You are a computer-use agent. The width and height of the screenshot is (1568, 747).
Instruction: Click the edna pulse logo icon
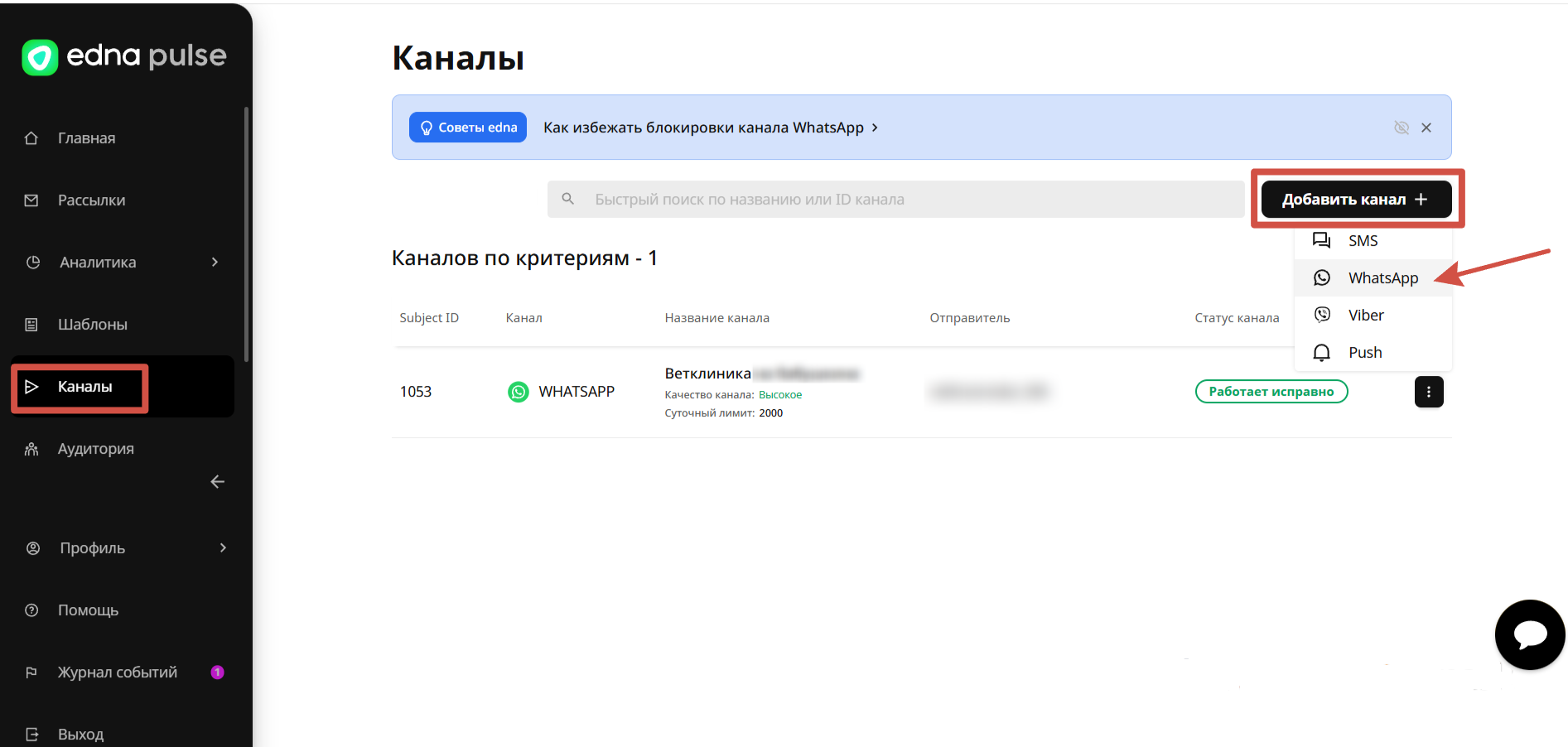pyautogui.click(x=40, y=57)
